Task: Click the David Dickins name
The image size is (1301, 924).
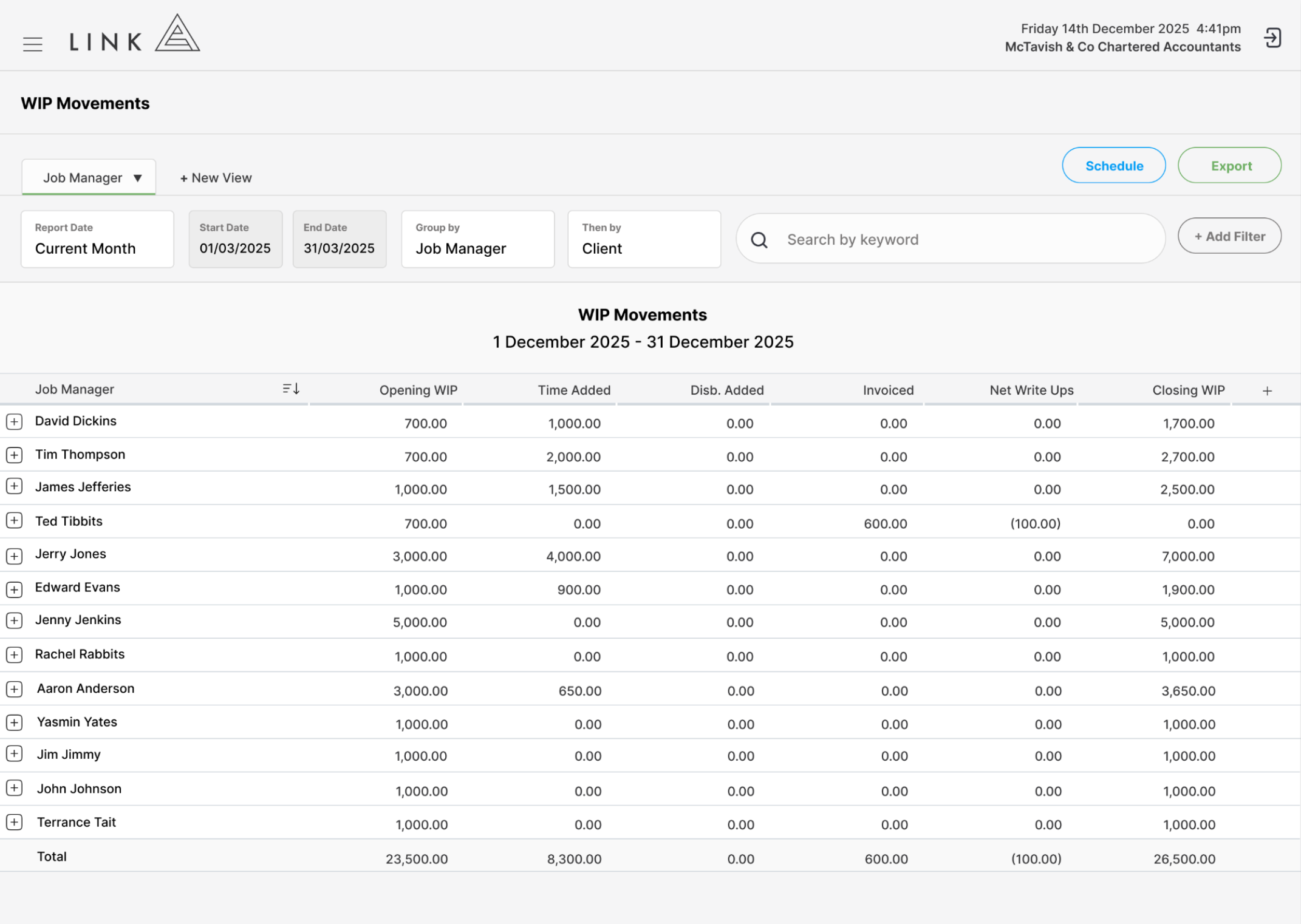Action: [x=76, y=421]
